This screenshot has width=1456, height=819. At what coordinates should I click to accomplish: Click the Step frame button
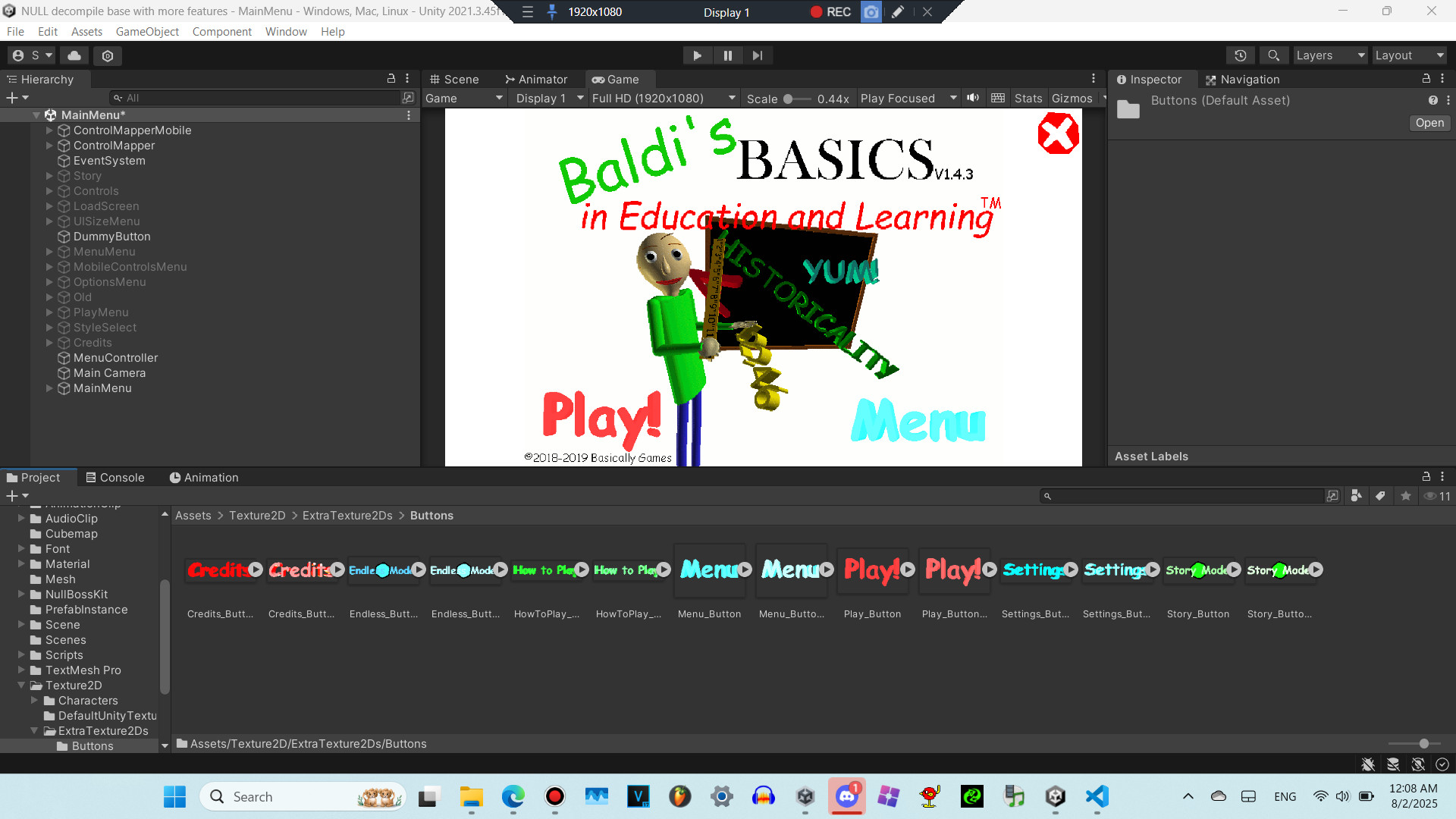758,55
